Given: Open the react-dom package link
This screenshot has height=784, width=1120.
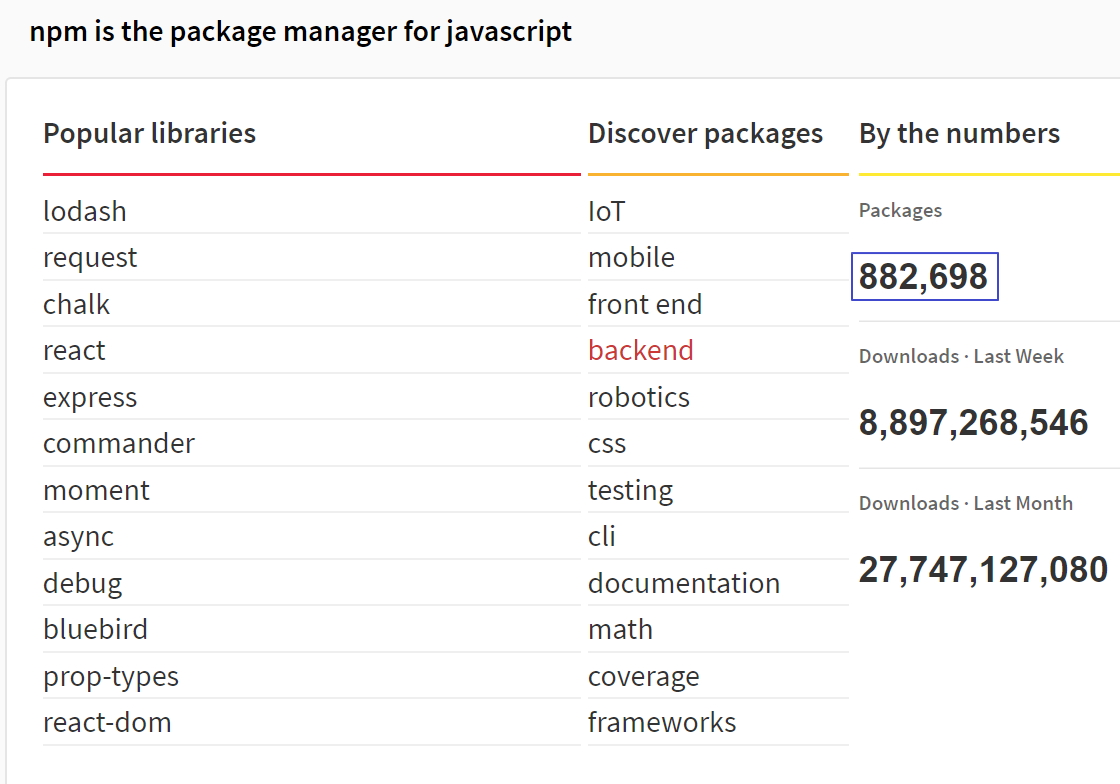Looking at the screenshot, I should [107, 723].
